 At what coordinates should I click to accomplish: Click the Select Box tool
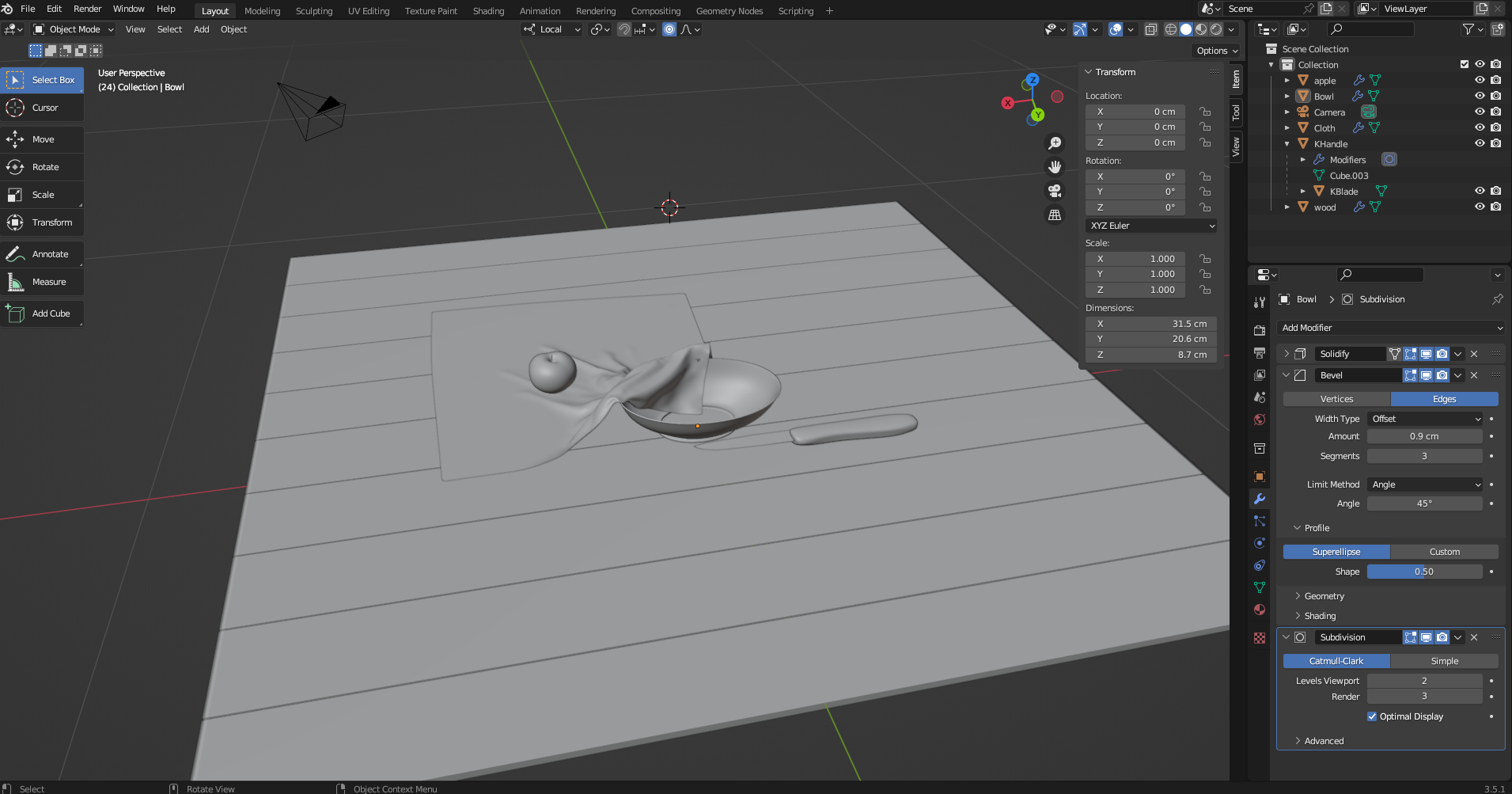42,80
